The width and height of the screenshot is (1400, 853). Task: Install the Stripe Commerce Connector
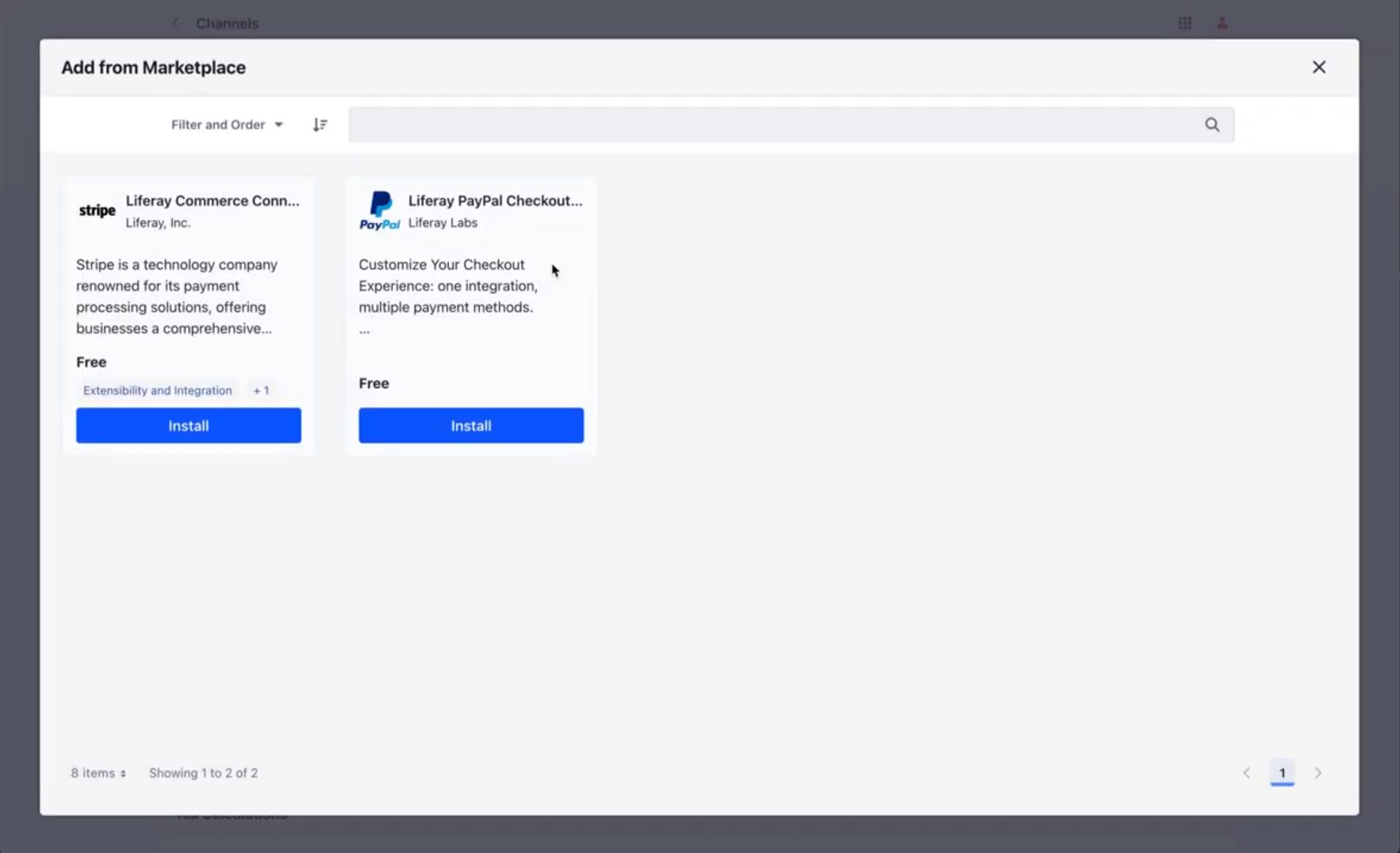tap(189, 425)
